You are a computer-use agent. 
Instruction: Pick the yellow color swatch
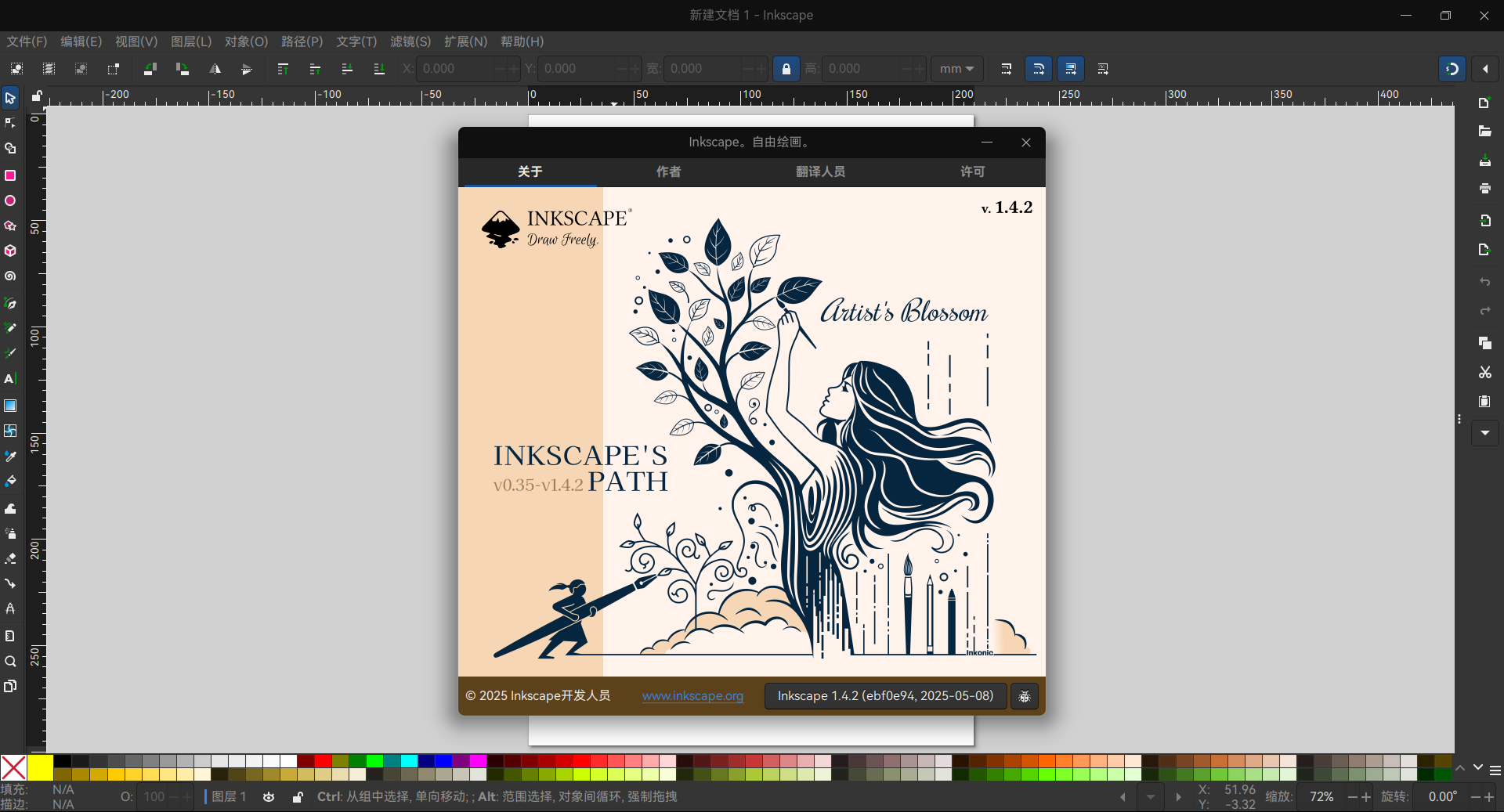point(41,767)
